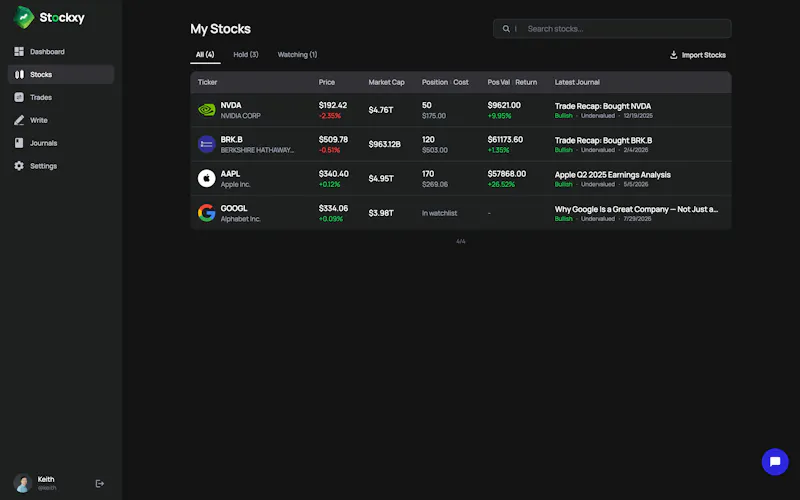
Task: Click the Position column header
Action: pos(435,82)
